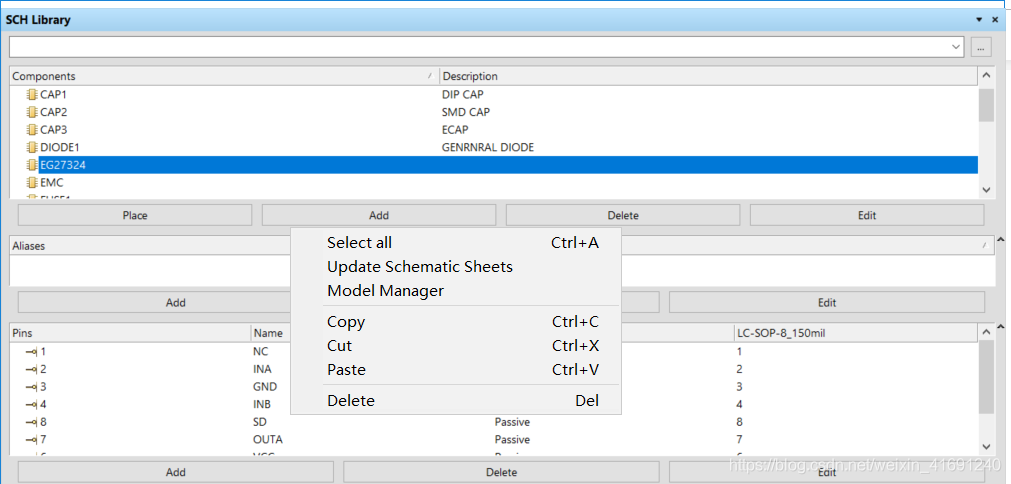
Task: Click the CAP1 component icon
Action: 31,94
